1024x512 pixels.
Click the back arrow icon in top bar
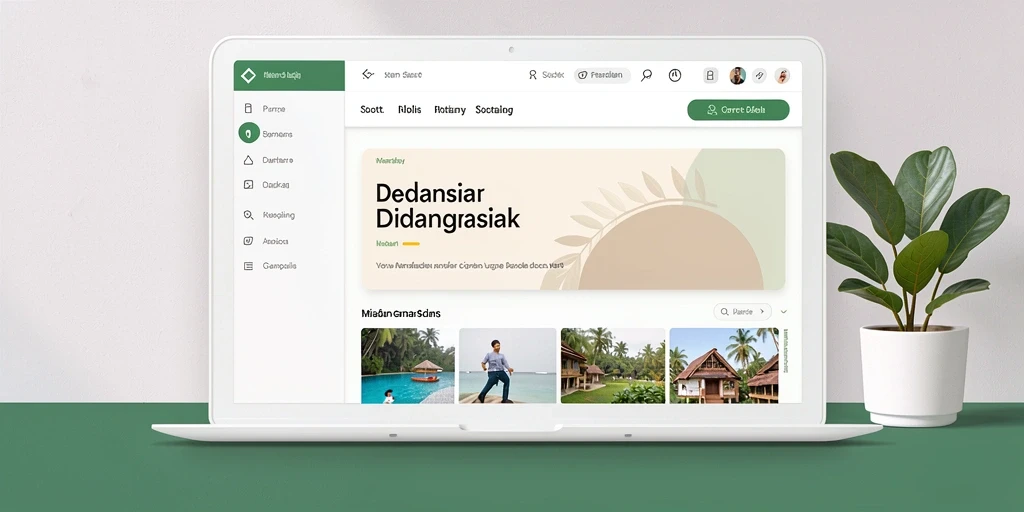368,75
